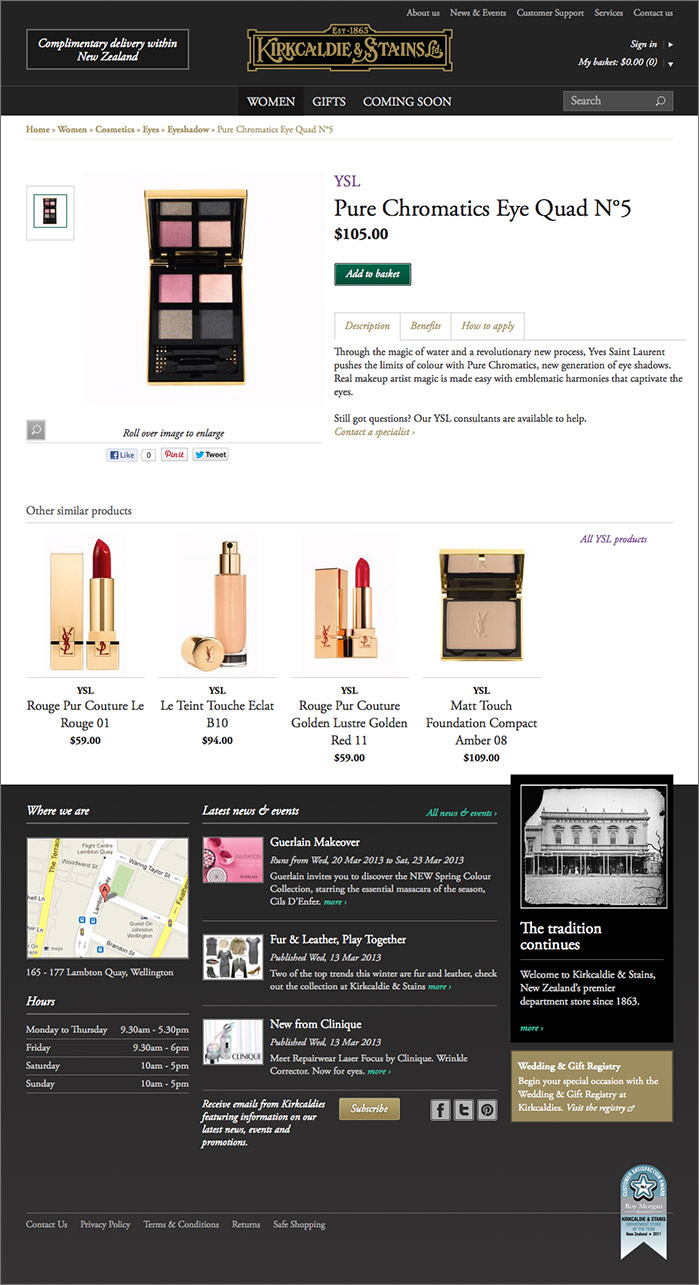Click the Kirkcaldie & Stains logo
The width and height of the screenshot is (699, 1285).
tap(349, 48)
